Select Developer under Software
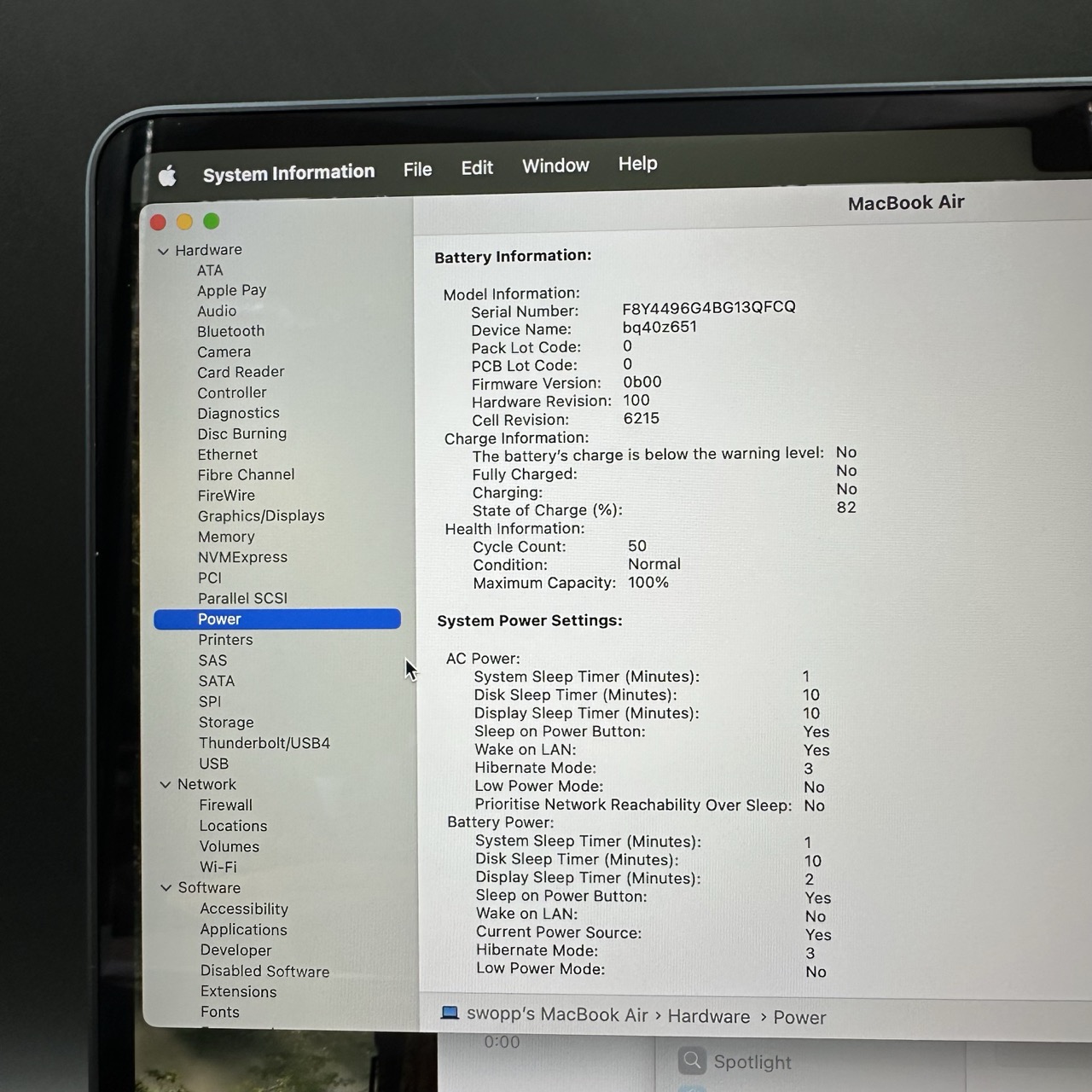The width and height of the screenshot is (1092, 1092). [x=235, y=950]
